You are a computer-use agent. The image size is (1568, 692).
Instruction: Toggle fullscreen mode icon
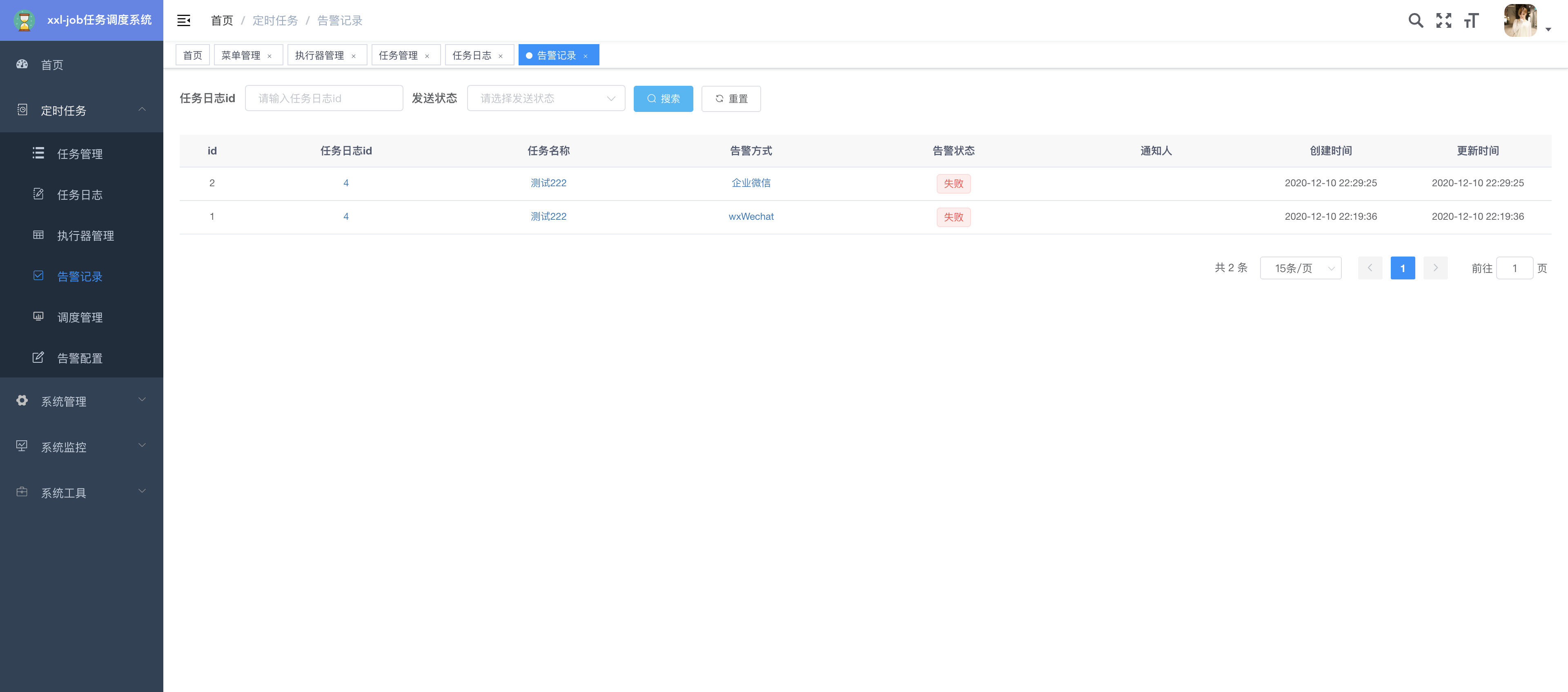[1443, 21]
